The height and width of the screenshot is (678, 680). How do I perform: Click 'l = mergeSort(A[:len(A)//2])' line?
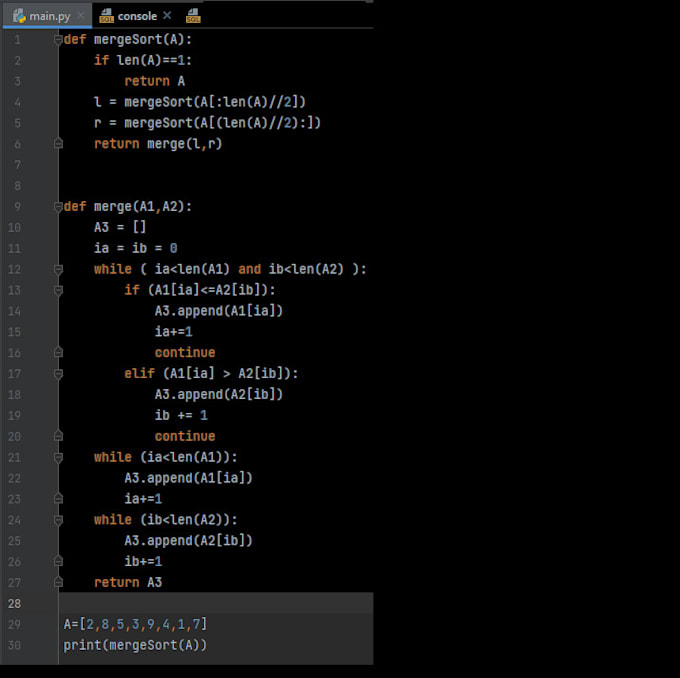pos(200,102)
